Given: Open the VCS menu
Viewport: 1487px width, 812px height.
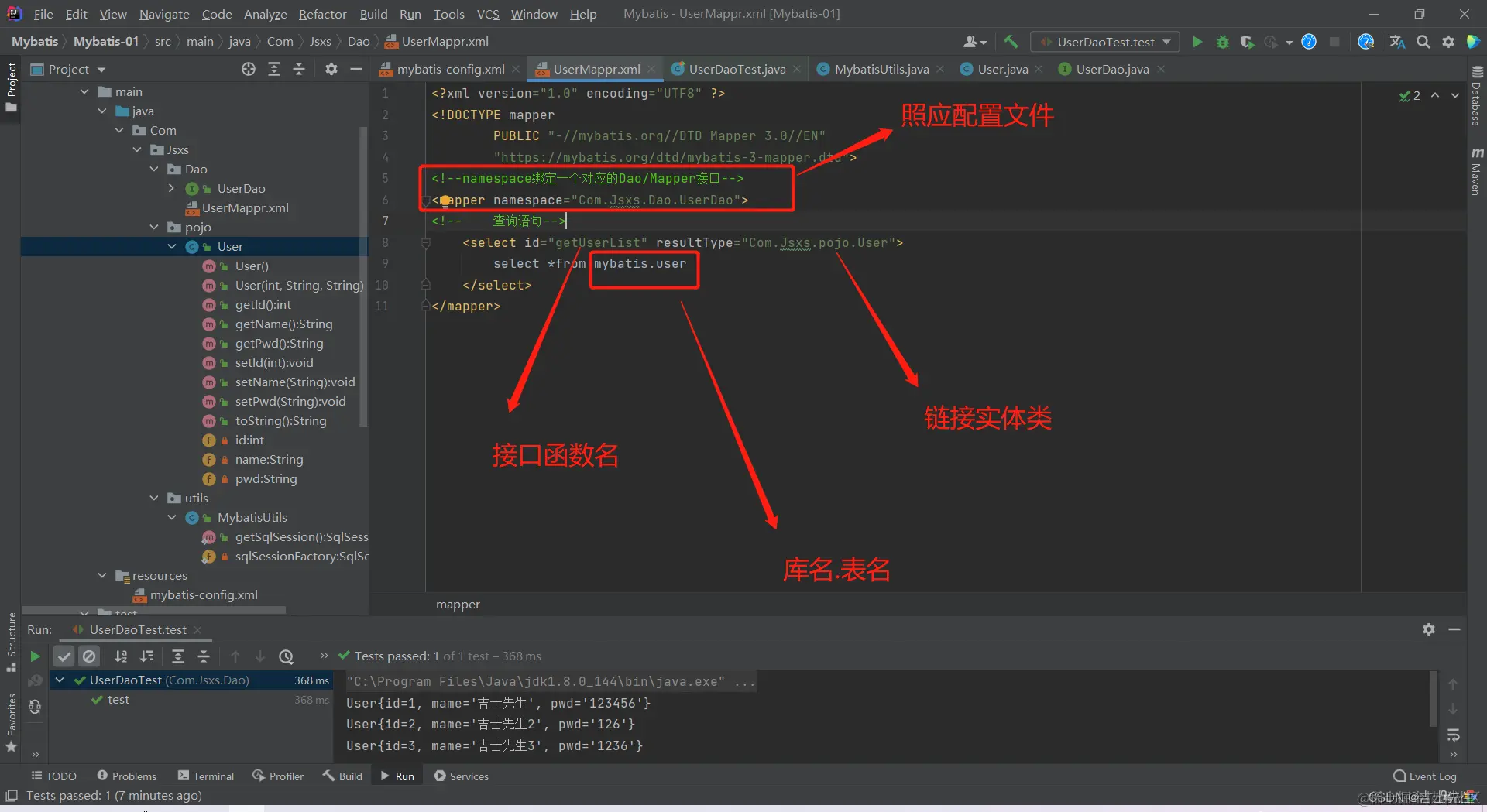Looking at the screenshot, I should point(488,14).
